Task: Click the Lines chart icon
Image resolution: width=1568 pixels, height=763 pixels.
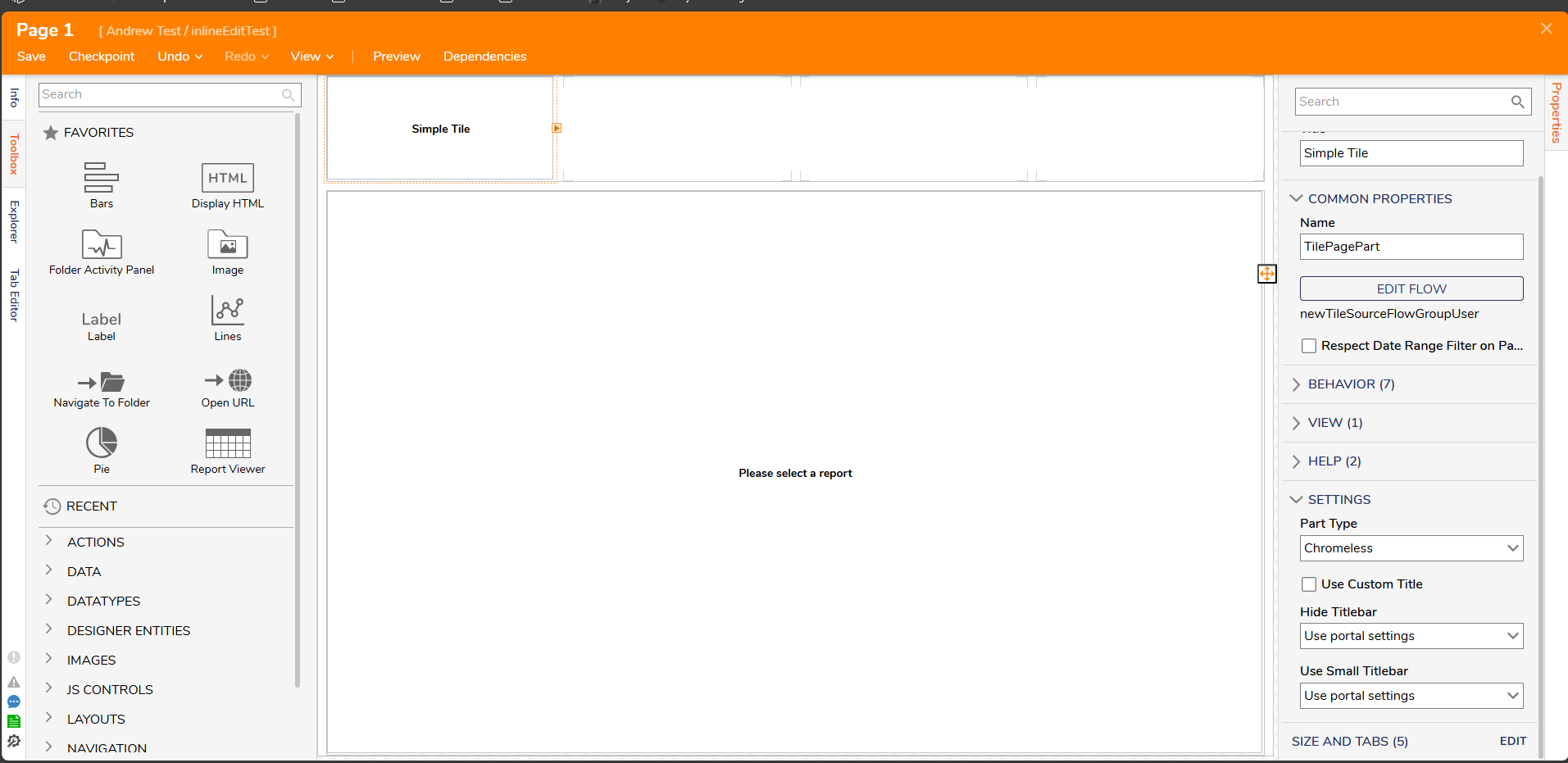Action: (x=227, y=311)
